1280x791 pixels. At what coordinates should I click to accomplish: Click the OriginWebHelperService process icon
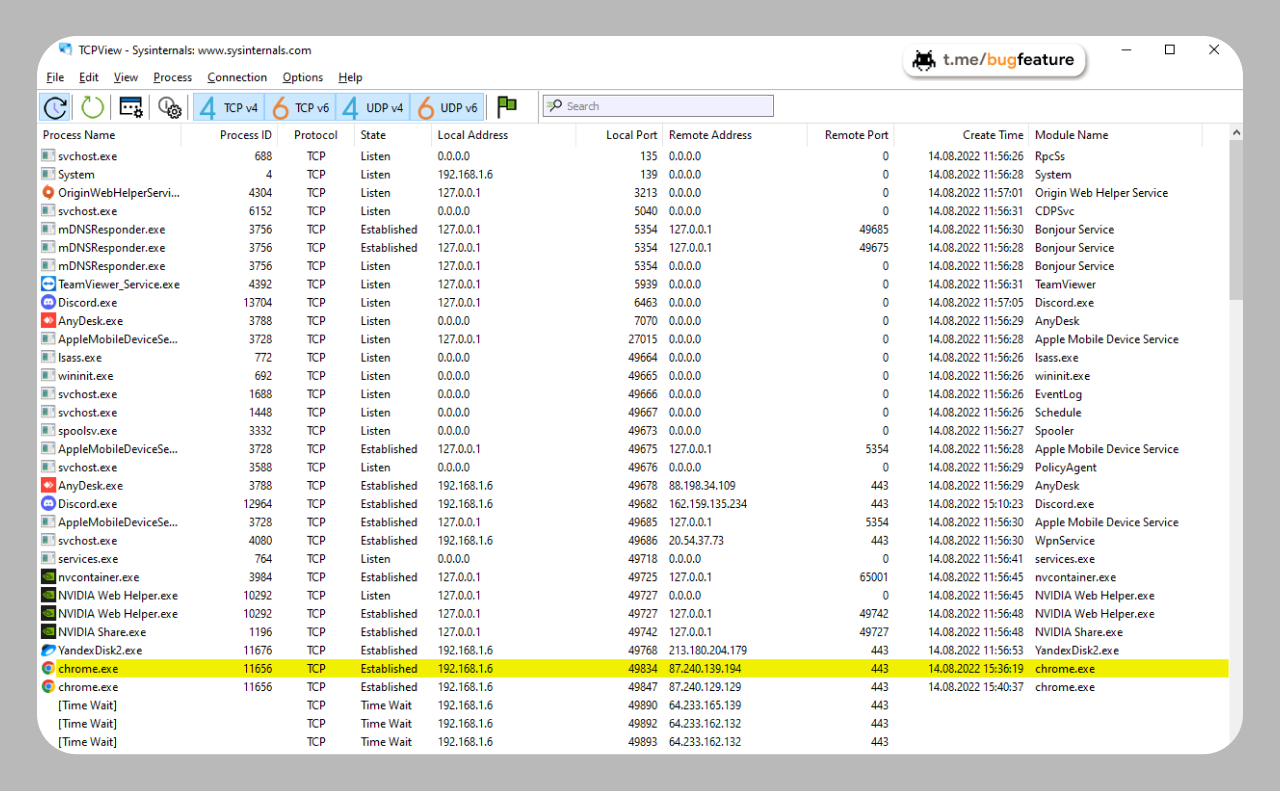48,193
